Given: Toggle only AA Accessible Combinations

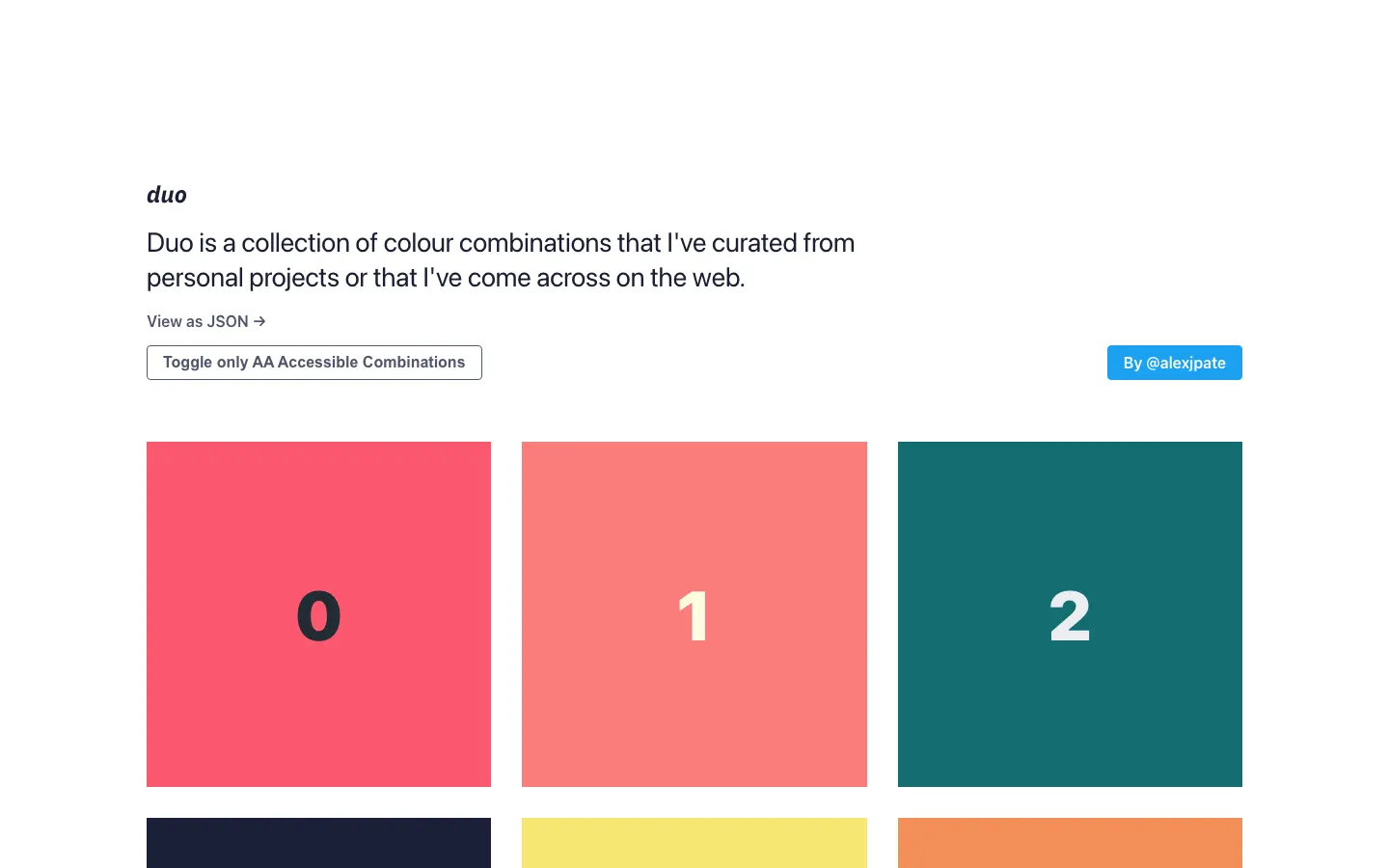Looking at the screenshot, I should (313, 363).
